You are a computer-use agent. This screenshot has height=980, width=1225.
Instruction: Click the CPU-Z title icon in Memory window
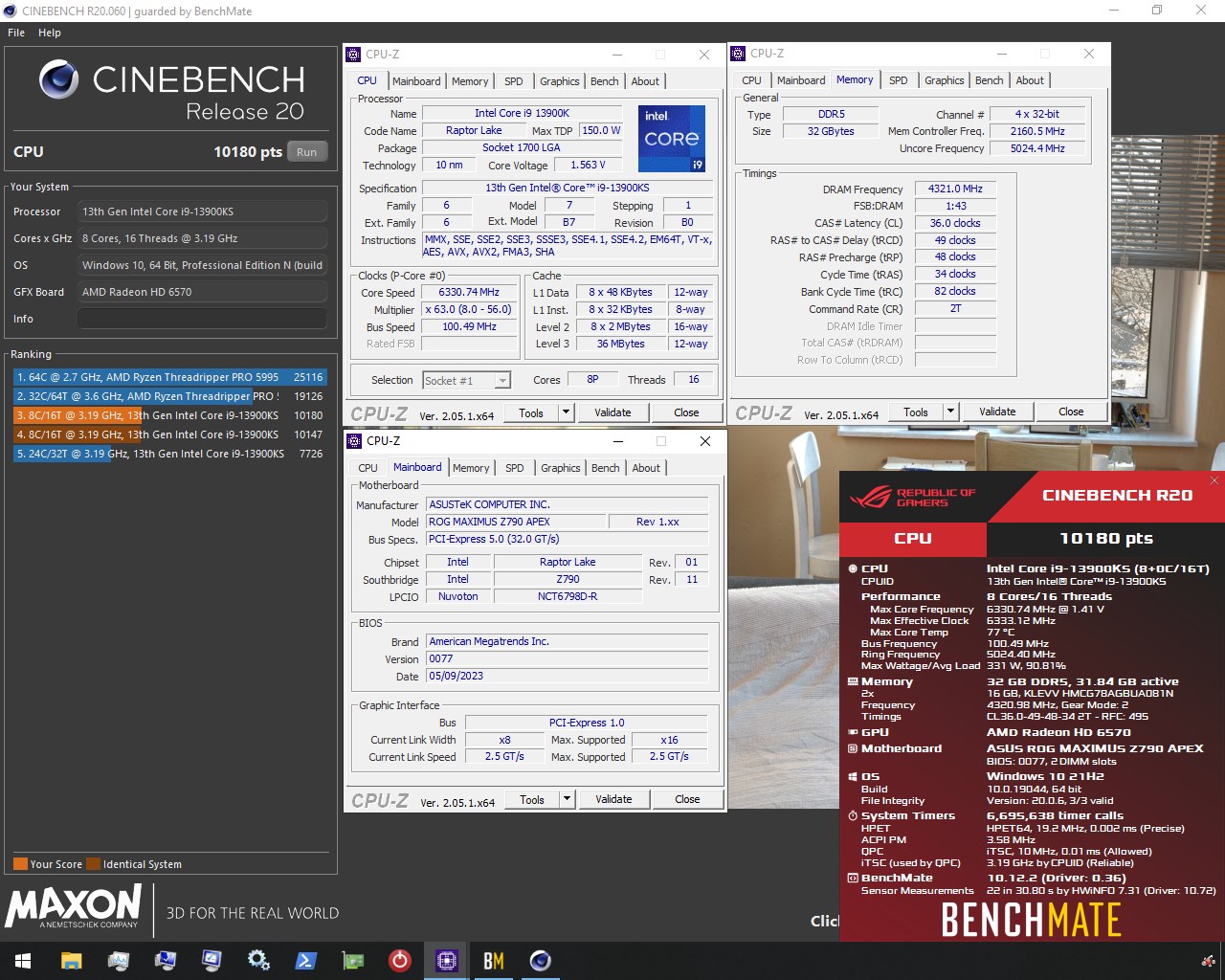738,54
